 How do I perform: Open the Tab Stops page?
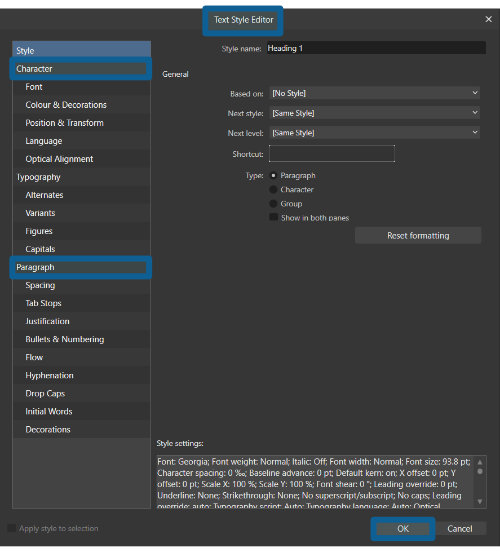click(81, 303)
